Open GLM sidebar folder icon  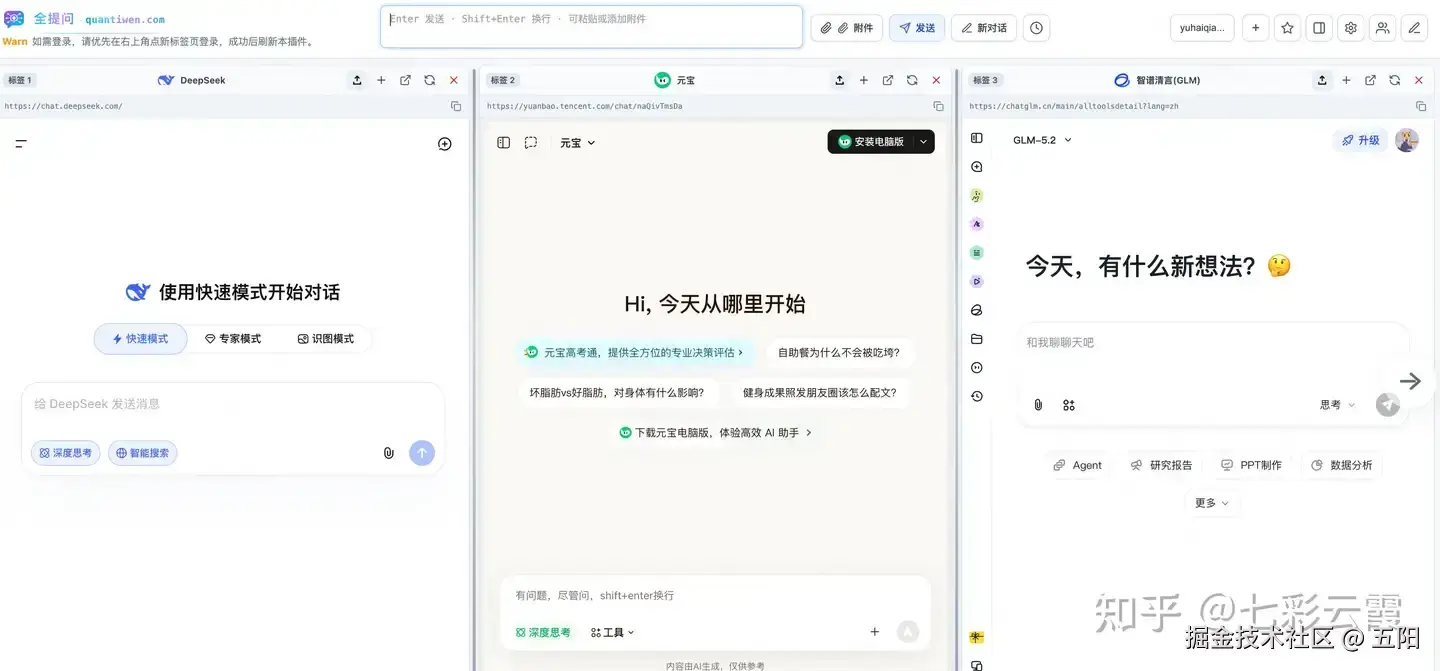click(x=977, y=339)
